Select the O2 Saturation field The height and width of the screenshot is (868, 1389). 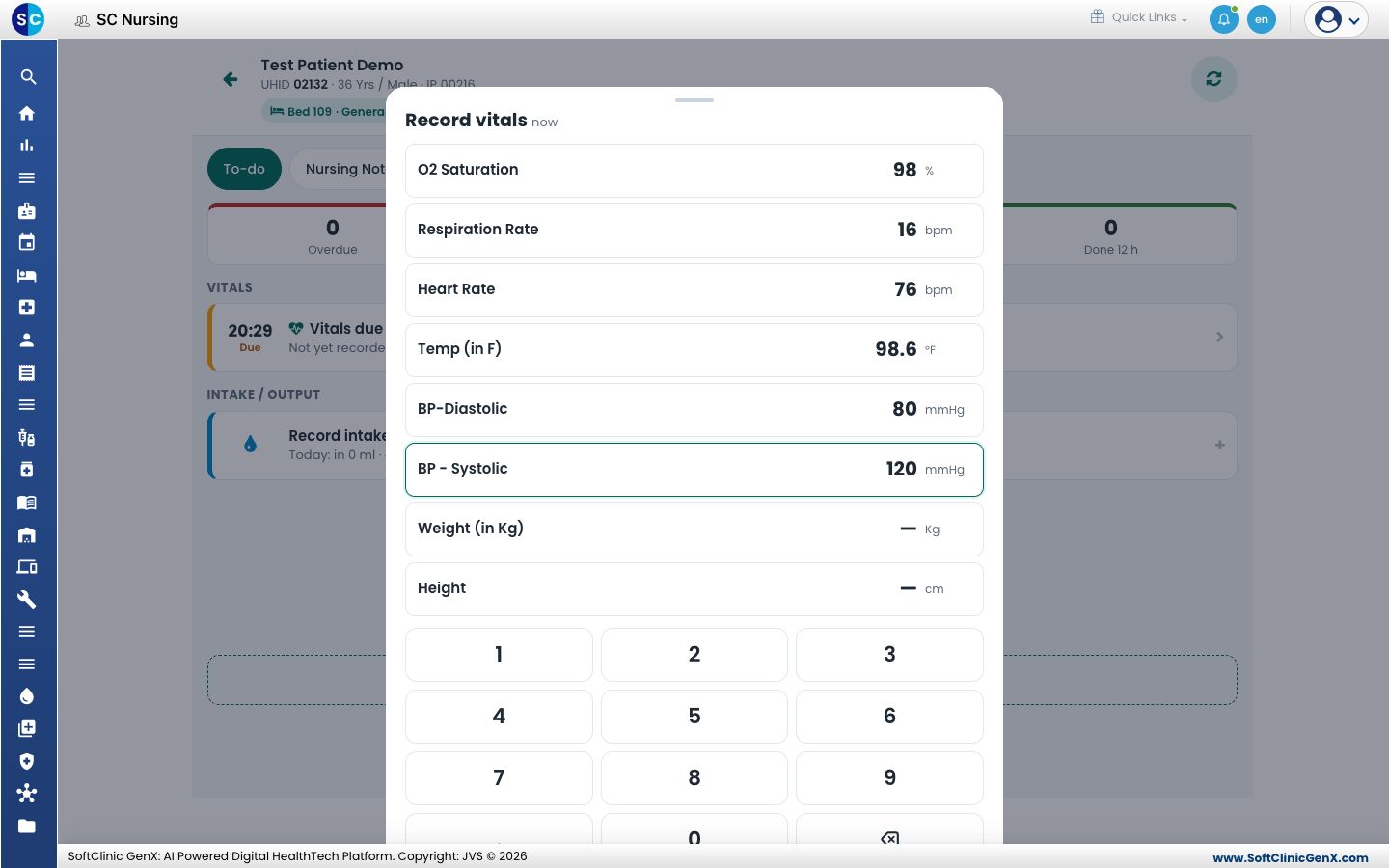pos(694,171)
